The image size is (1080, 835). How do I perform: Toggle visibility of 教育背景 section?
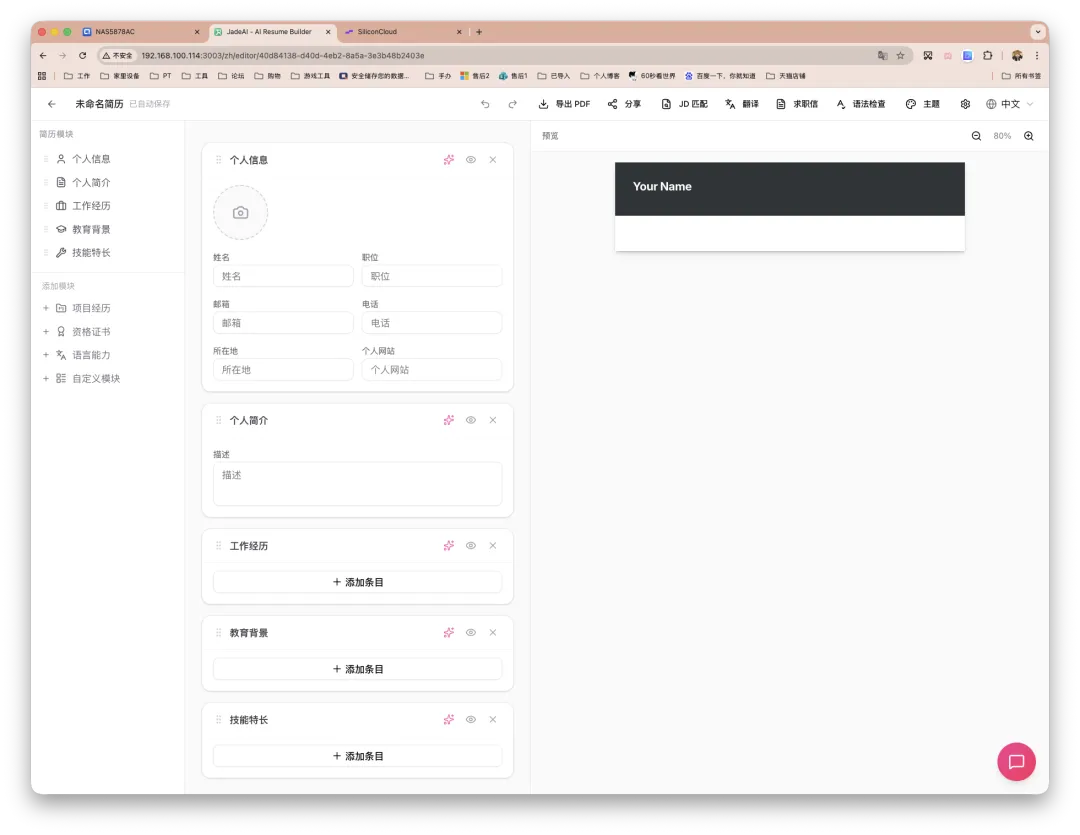pyautogui.click(x=470, y=632)
